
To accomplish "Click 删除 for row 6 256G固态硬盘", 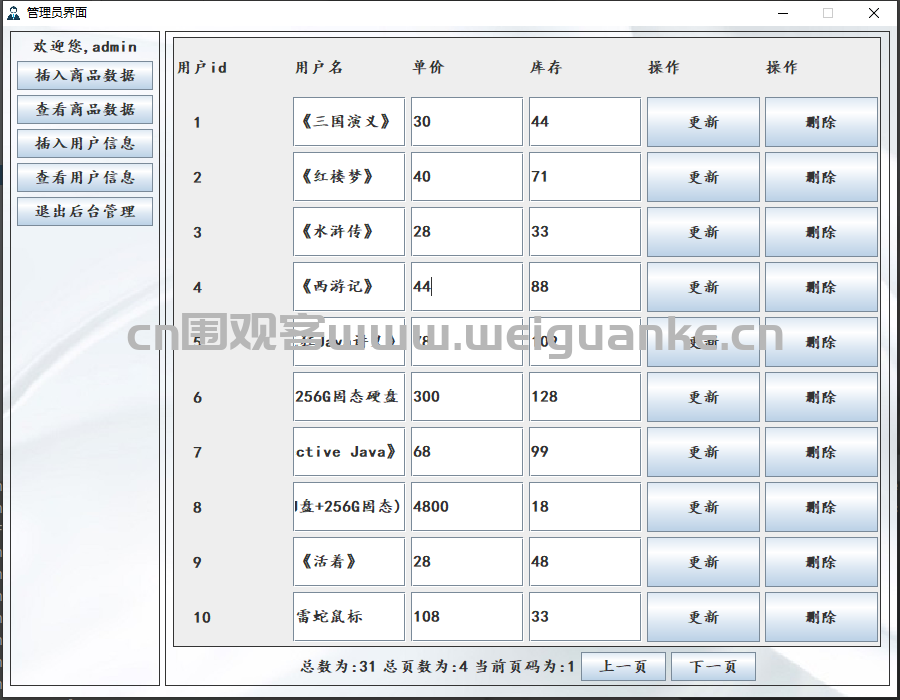I will click(x=821, y=397).
